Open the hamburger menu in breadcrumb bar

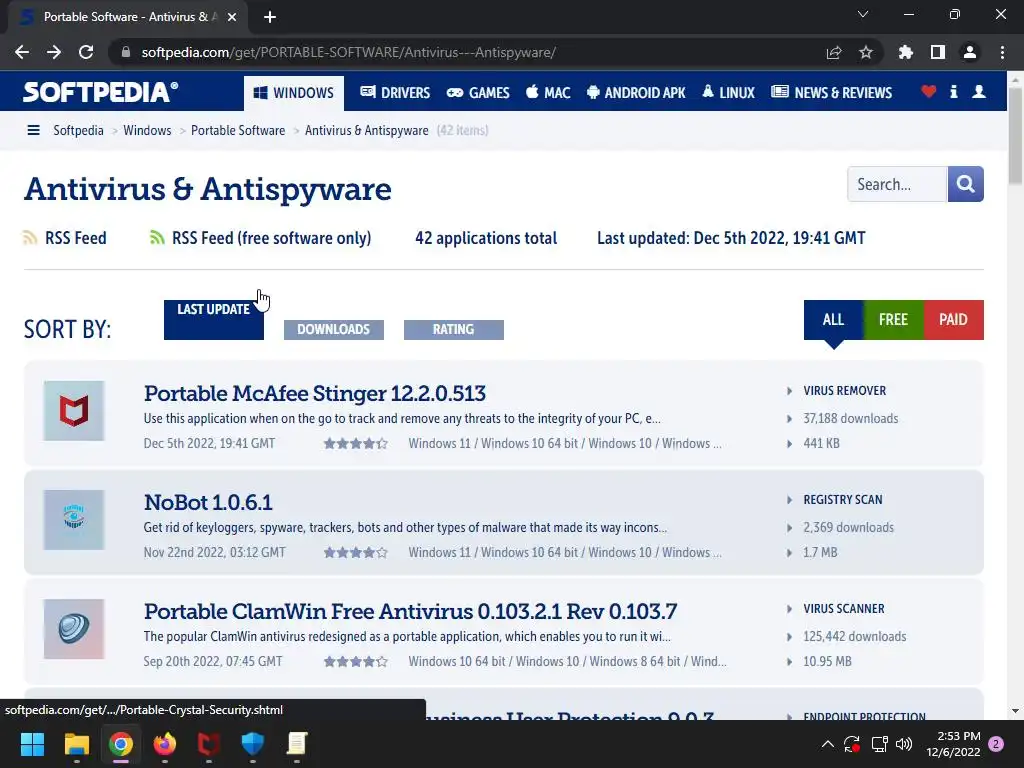pyautogui.click(x=33, y=131)
